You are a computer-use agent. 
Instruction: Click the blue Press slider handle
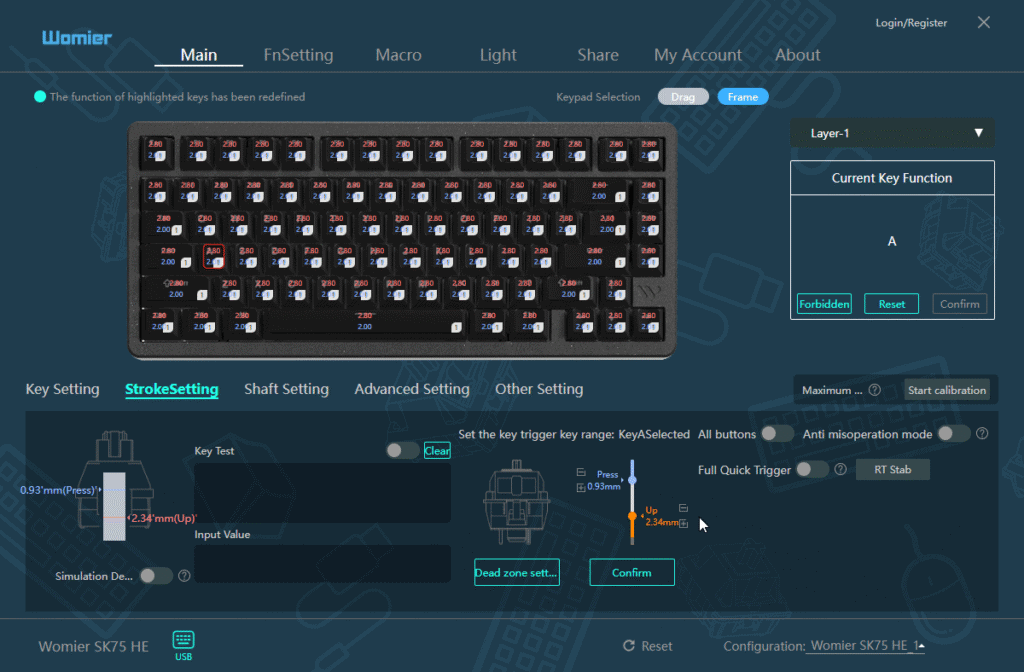632,480
